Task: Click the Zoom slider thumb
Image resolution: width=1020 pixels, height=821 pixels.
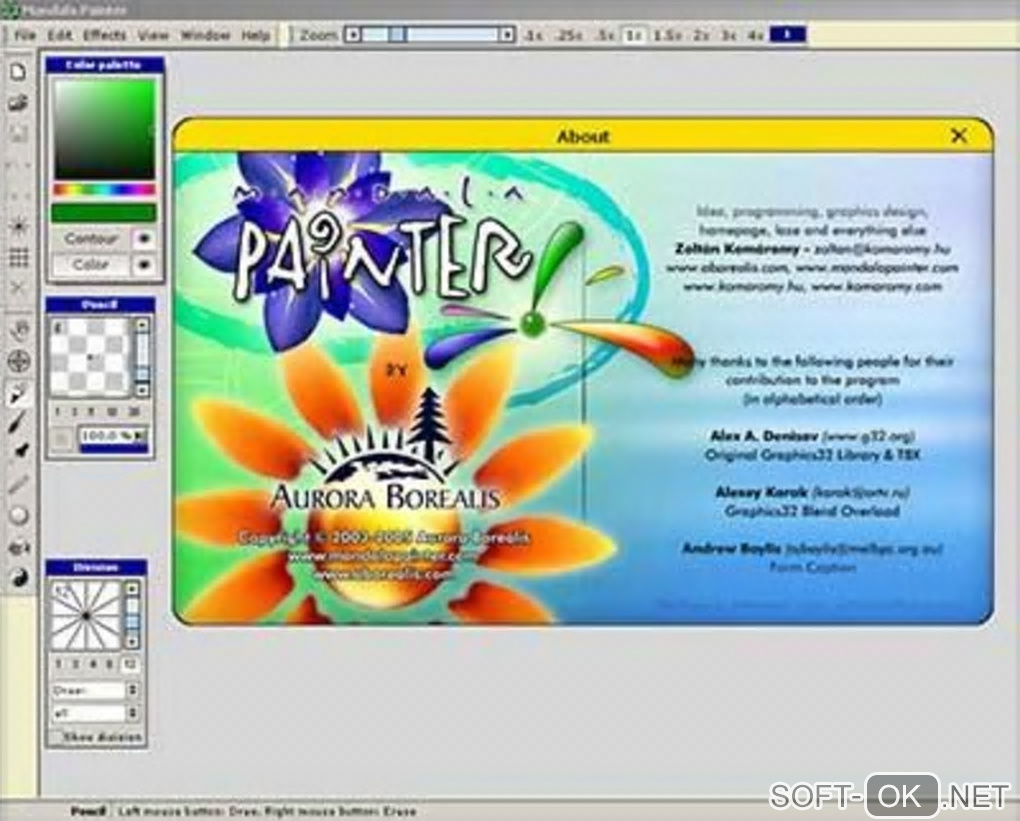Action: 397,34
